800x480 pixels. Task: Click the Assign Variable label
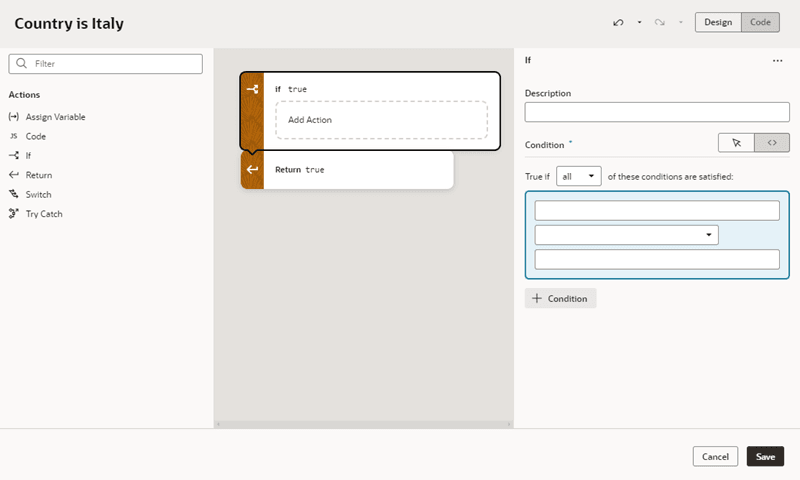pyautogui.click(x=56, y=117)
